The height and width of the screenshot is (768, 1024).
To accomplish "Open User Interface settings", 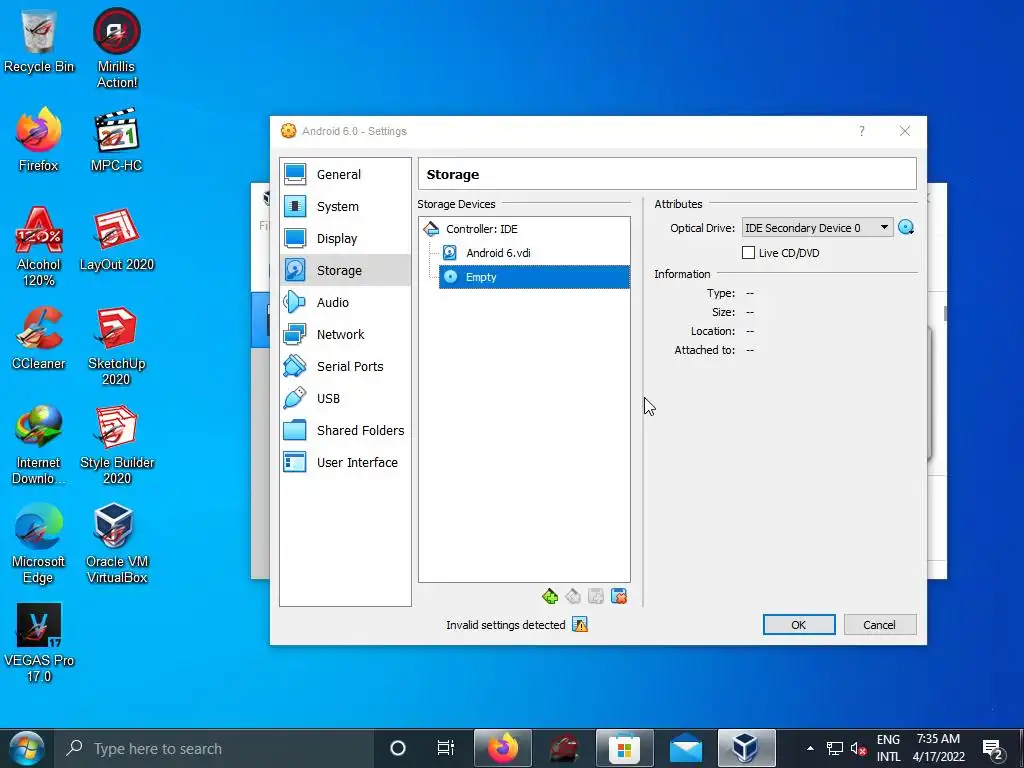I will tap(345, 462).
